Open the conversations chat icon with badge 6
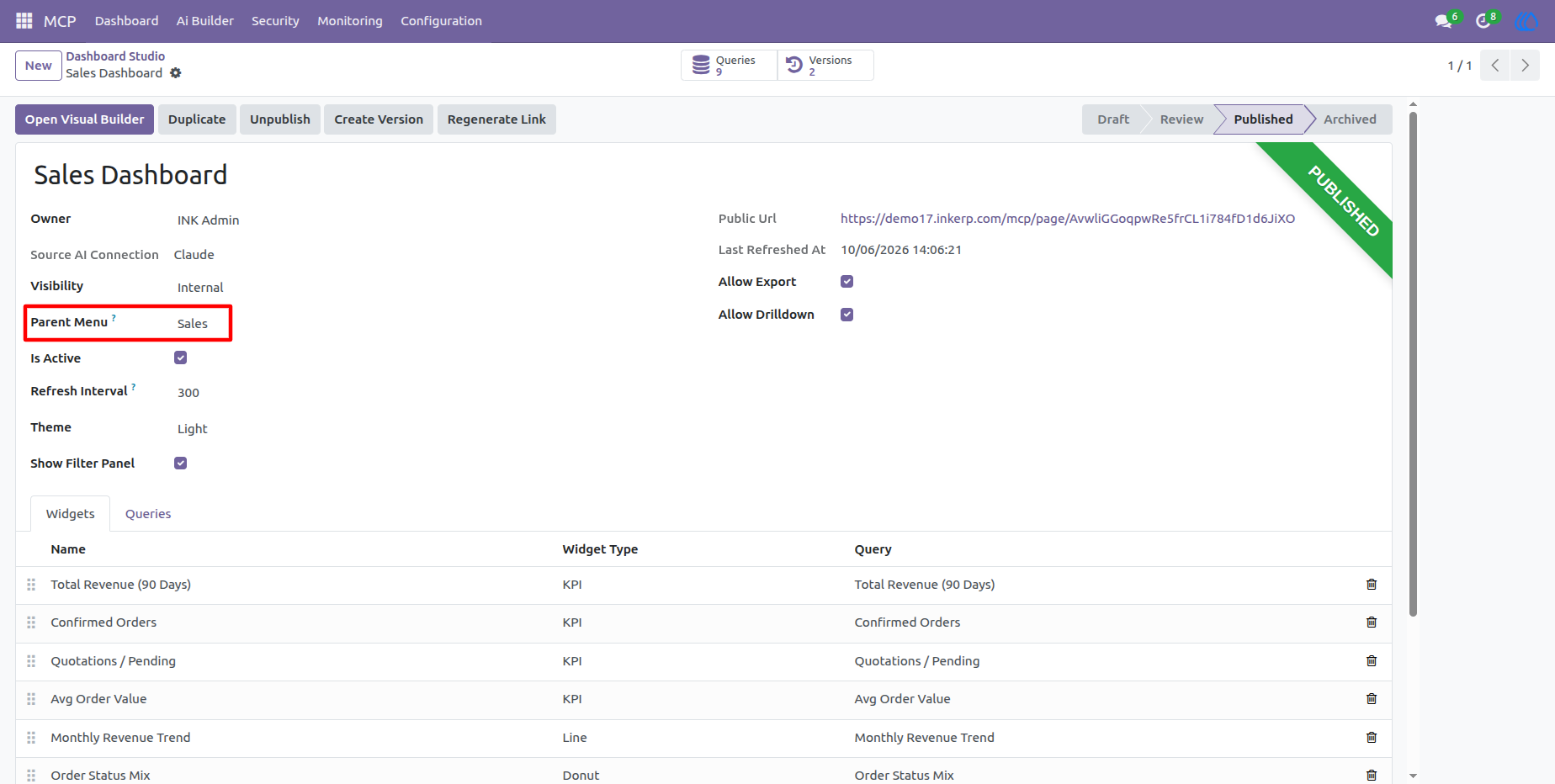The height and width of the screenshot is (784, 1555). tap(1445, 20)
